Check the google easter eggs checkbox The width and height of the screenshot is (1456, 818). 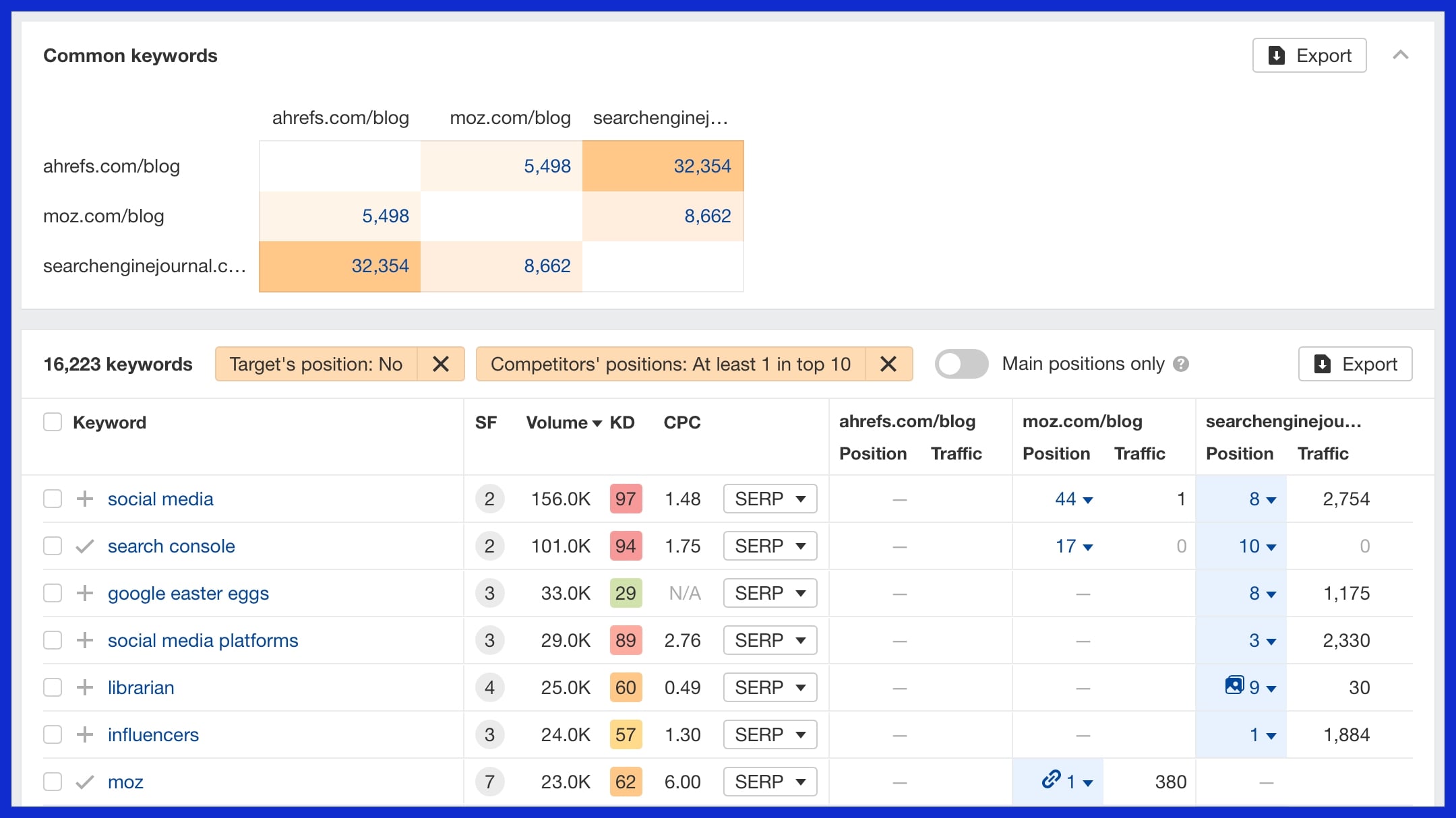point(53,593)
